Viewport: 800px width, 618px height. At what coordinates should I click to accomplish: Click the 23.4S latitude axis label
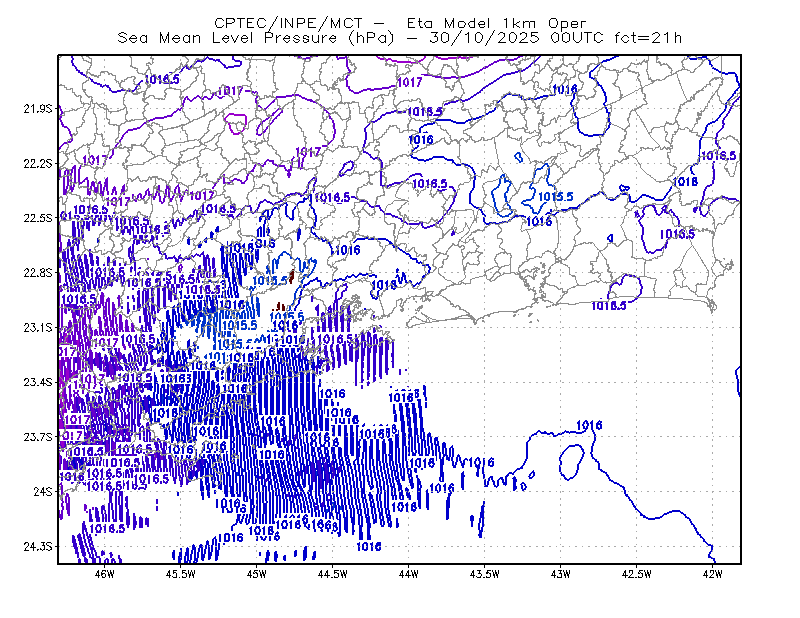[x=38, y=382]
